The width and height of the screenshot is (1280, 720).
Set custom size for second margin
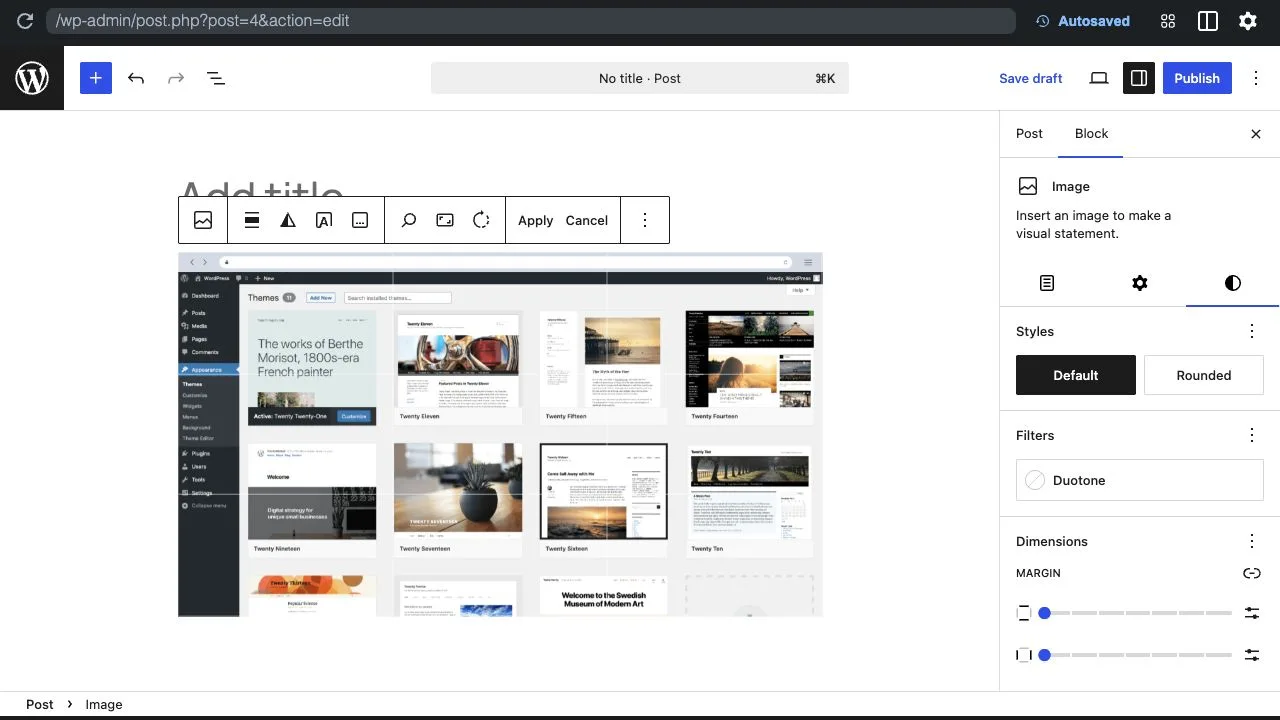pos(1252,655)
